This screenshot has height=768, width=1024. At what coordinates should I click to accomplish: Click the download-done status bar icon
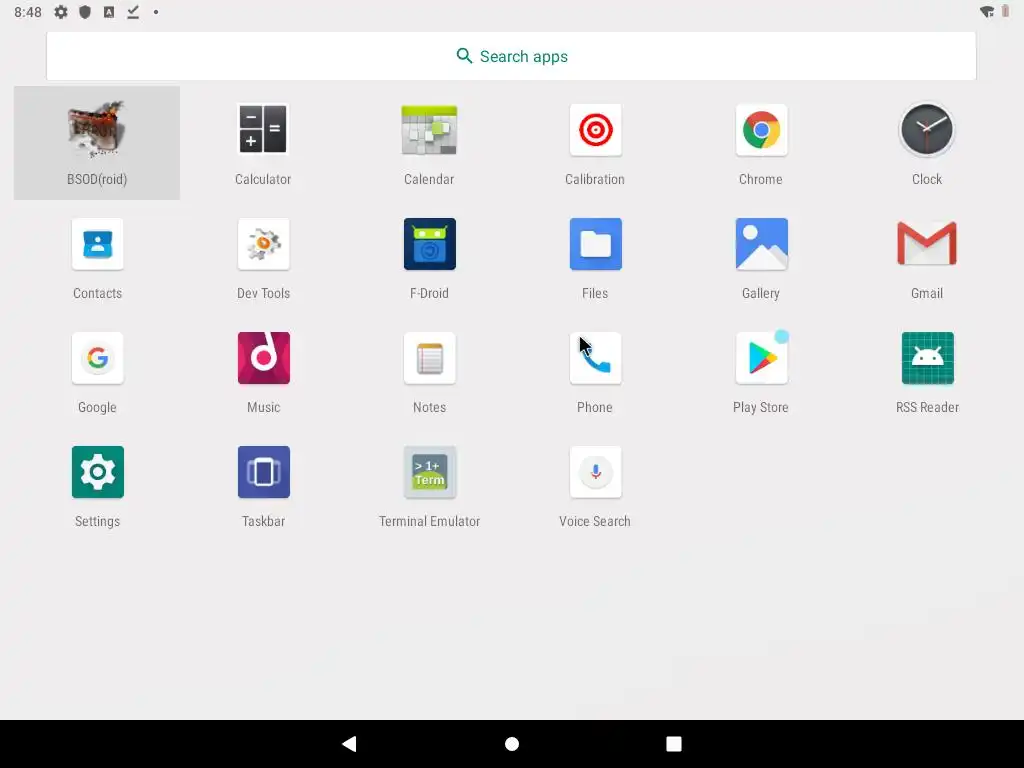click(x=133, y=12)
